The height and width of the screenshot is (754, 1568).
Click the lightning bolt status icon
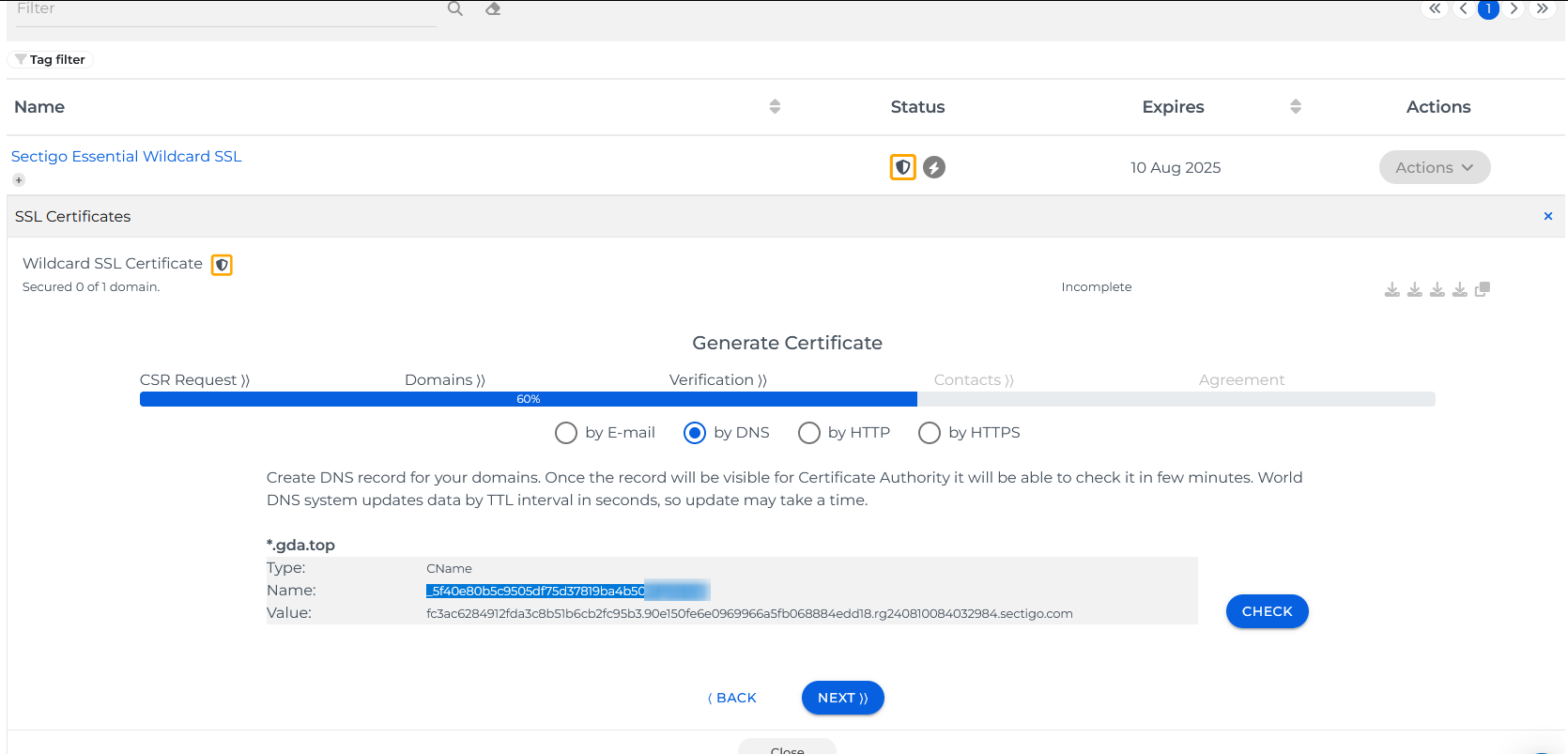933,167
